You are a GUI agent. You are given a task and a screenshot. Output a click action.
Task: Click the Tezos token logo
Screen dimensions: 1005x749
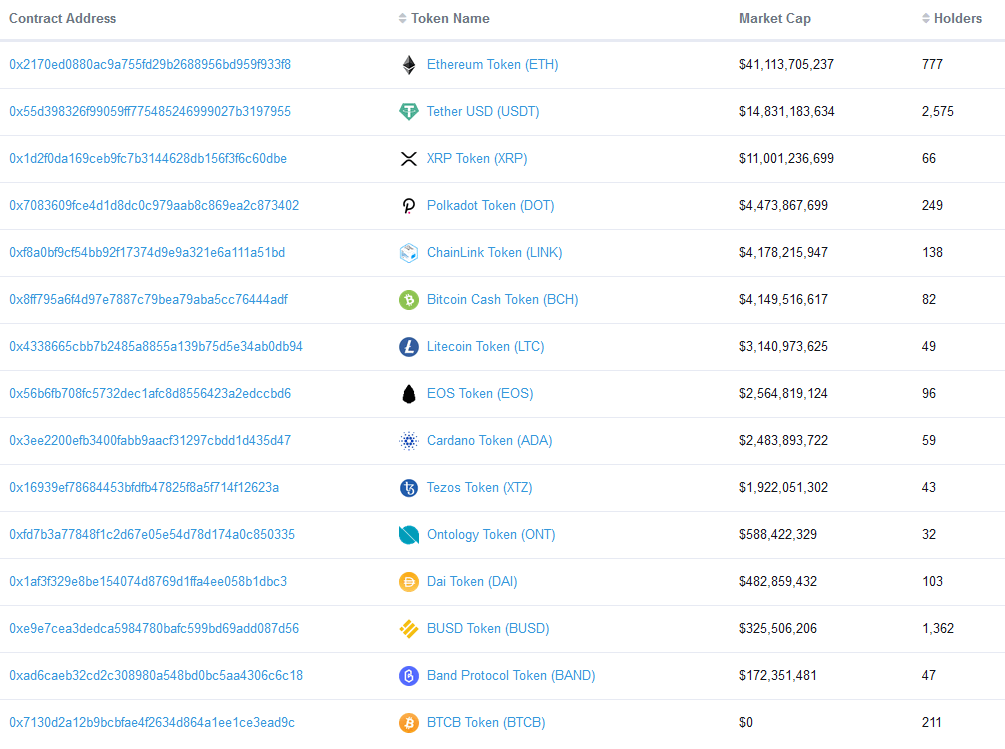tap(409, 487)
